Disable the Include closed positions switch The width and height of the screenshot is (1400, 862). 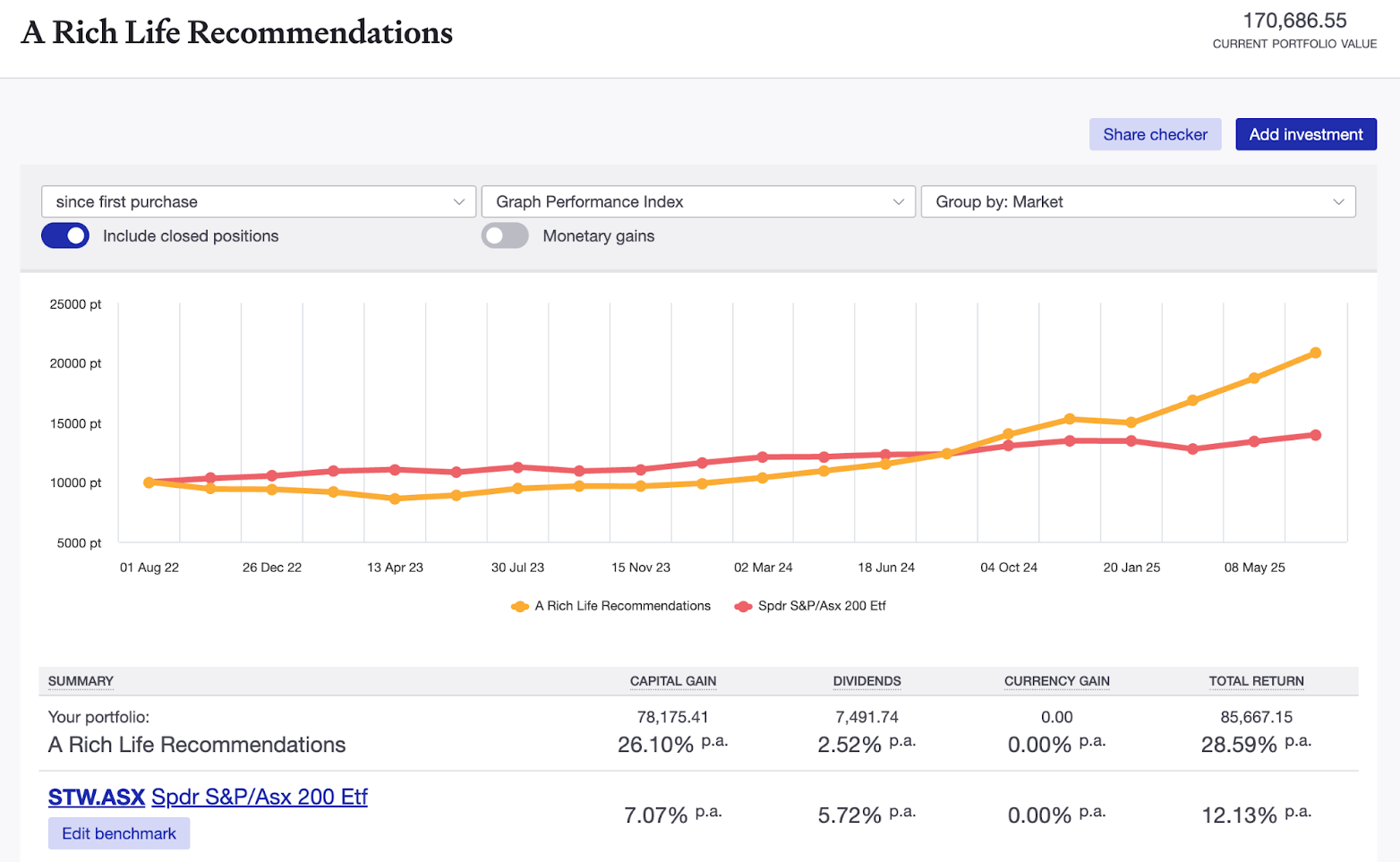(x=65, y=235)
